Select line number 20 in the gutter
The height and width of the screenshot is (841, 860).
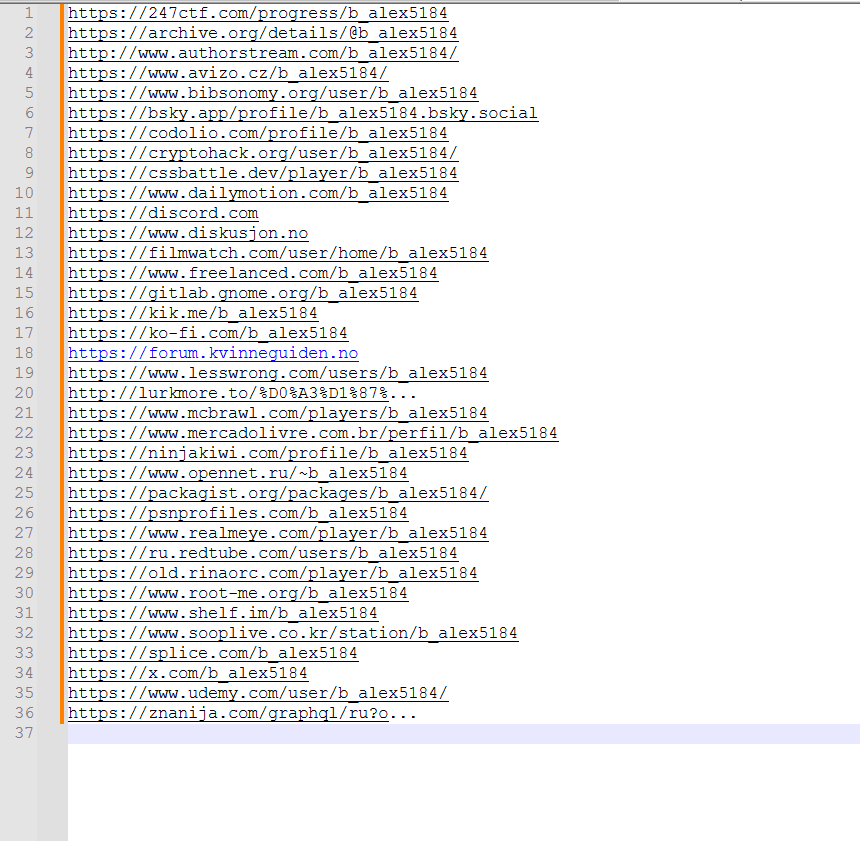coord(24,393)
